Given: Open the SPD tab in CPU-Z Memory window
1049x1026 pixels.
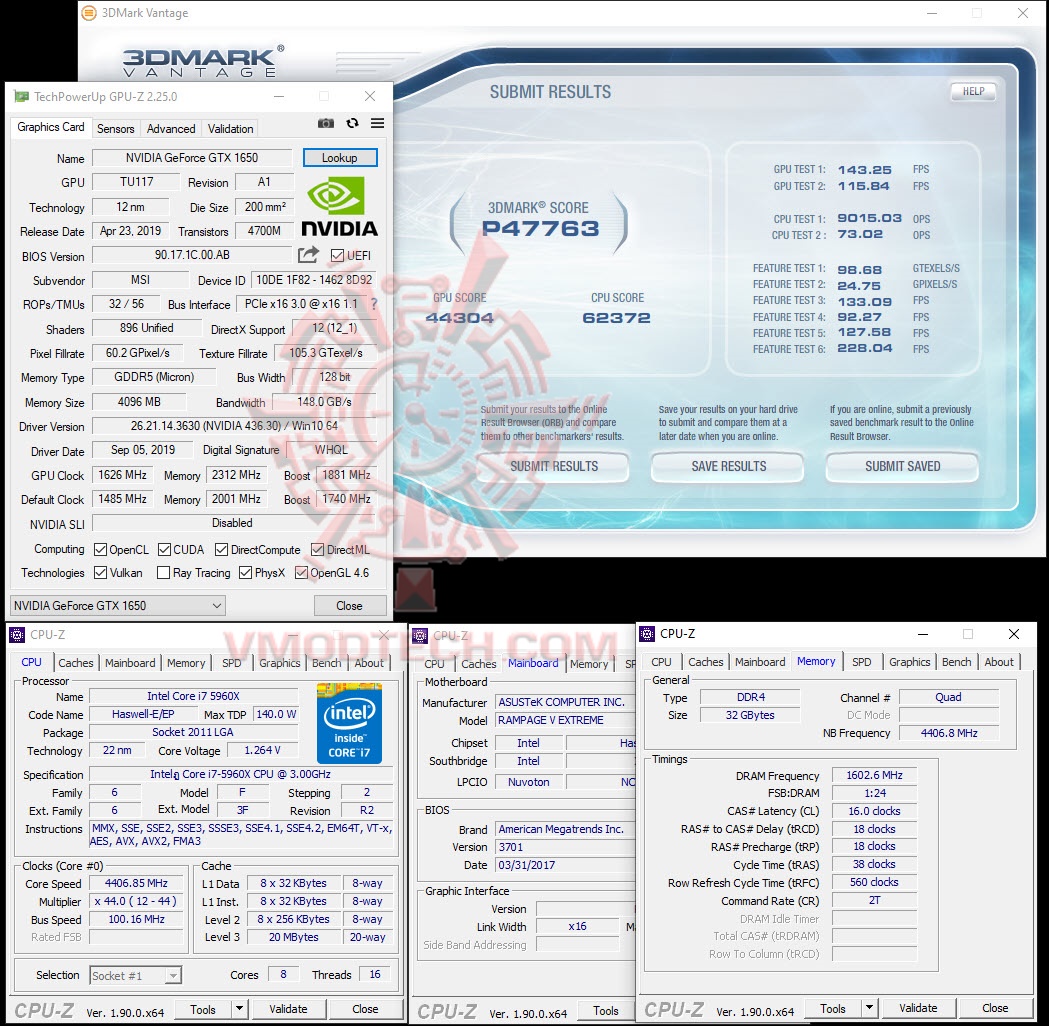Looking at the screenshot, I should click(862, 661).
